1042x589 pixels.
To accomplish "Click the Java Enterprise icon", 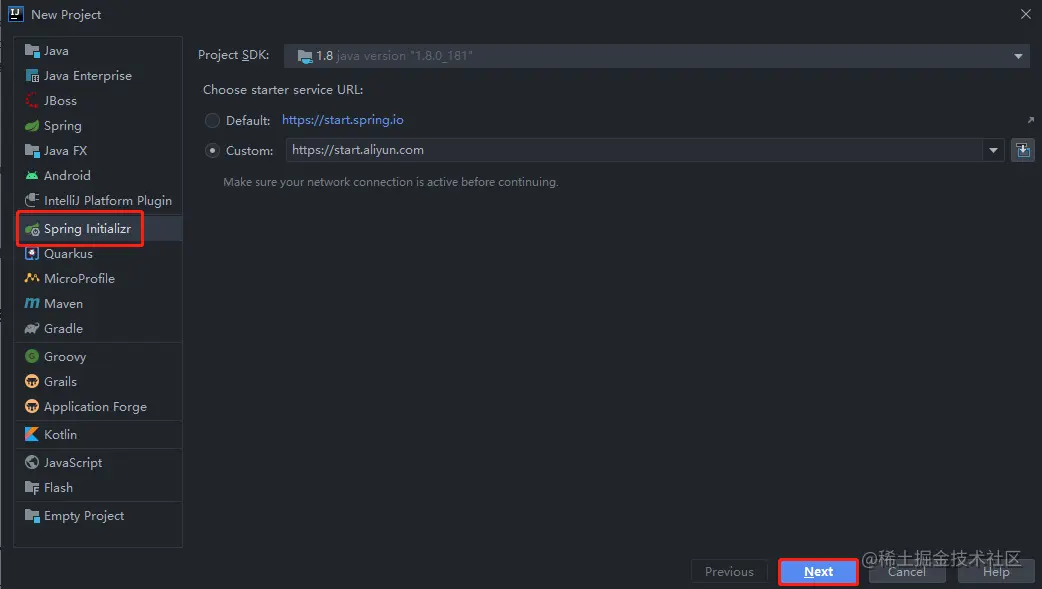I will tap(32, 76).
